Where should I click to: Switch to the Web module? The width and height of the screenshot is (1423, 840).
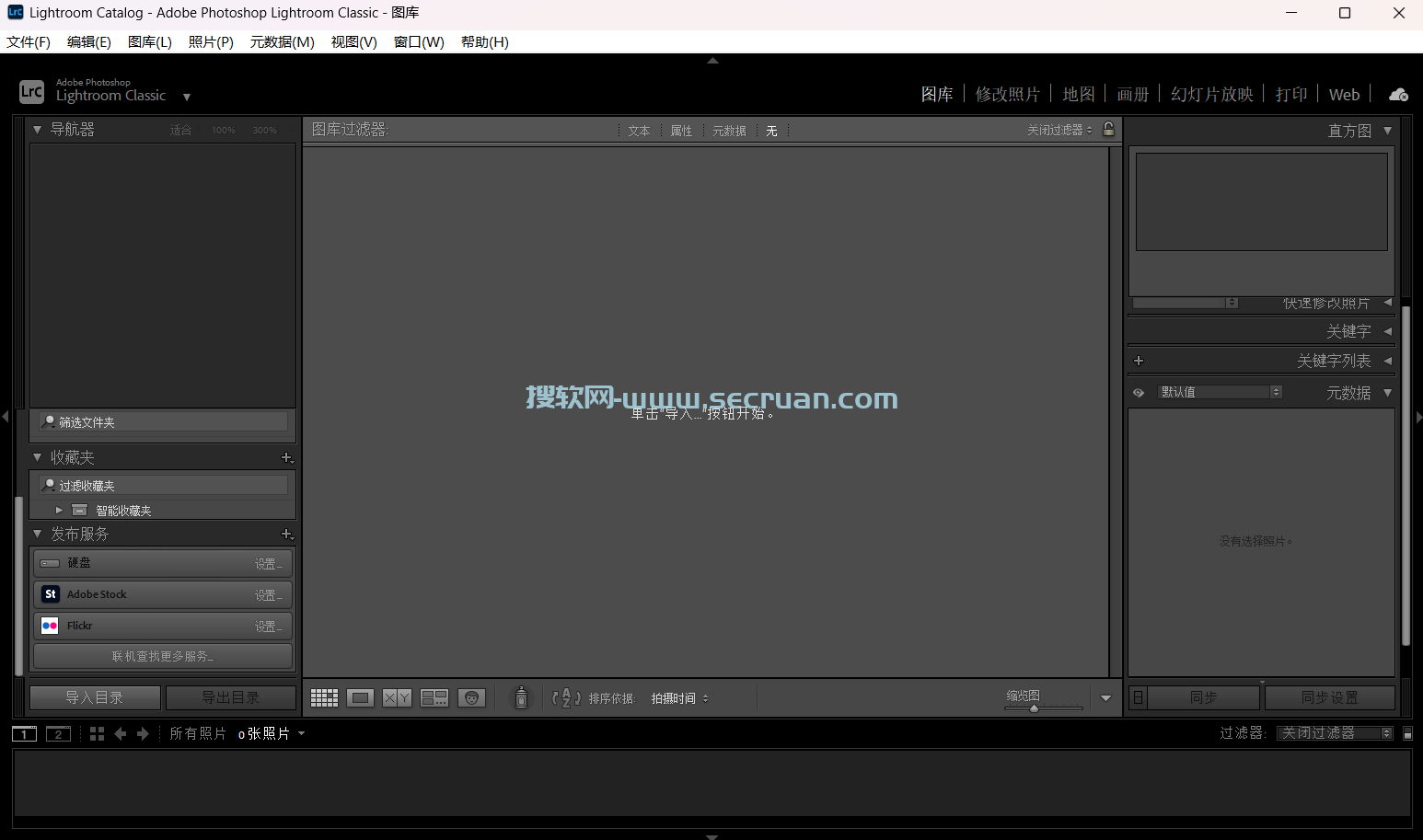1344,95
